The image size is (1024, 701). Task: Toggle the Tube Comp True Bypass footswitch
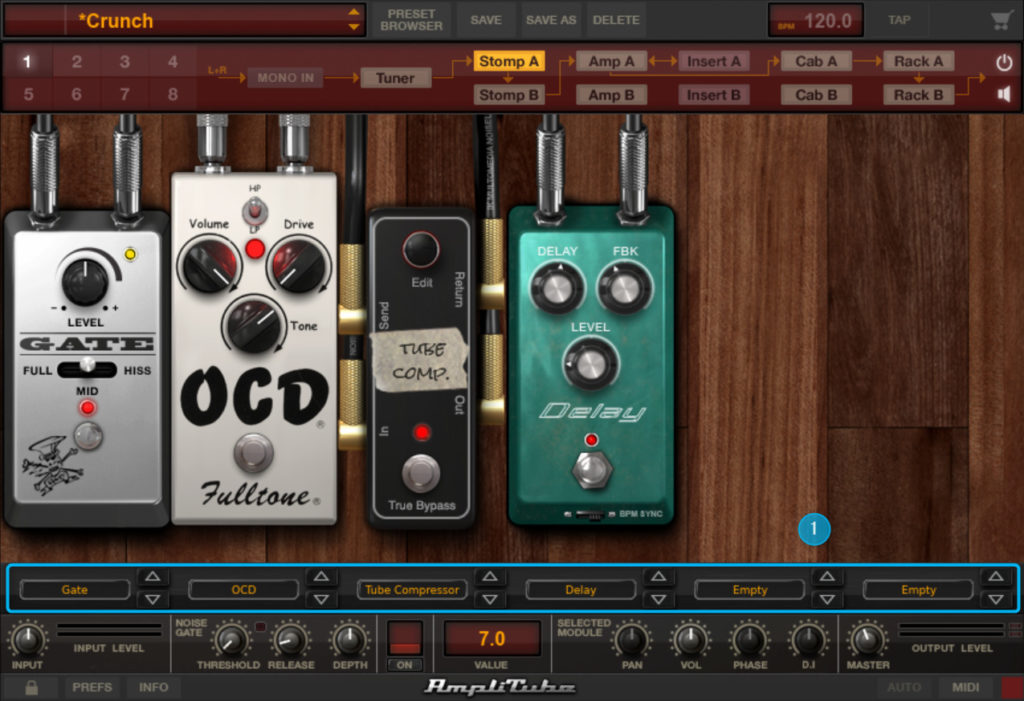coord(421,473)
